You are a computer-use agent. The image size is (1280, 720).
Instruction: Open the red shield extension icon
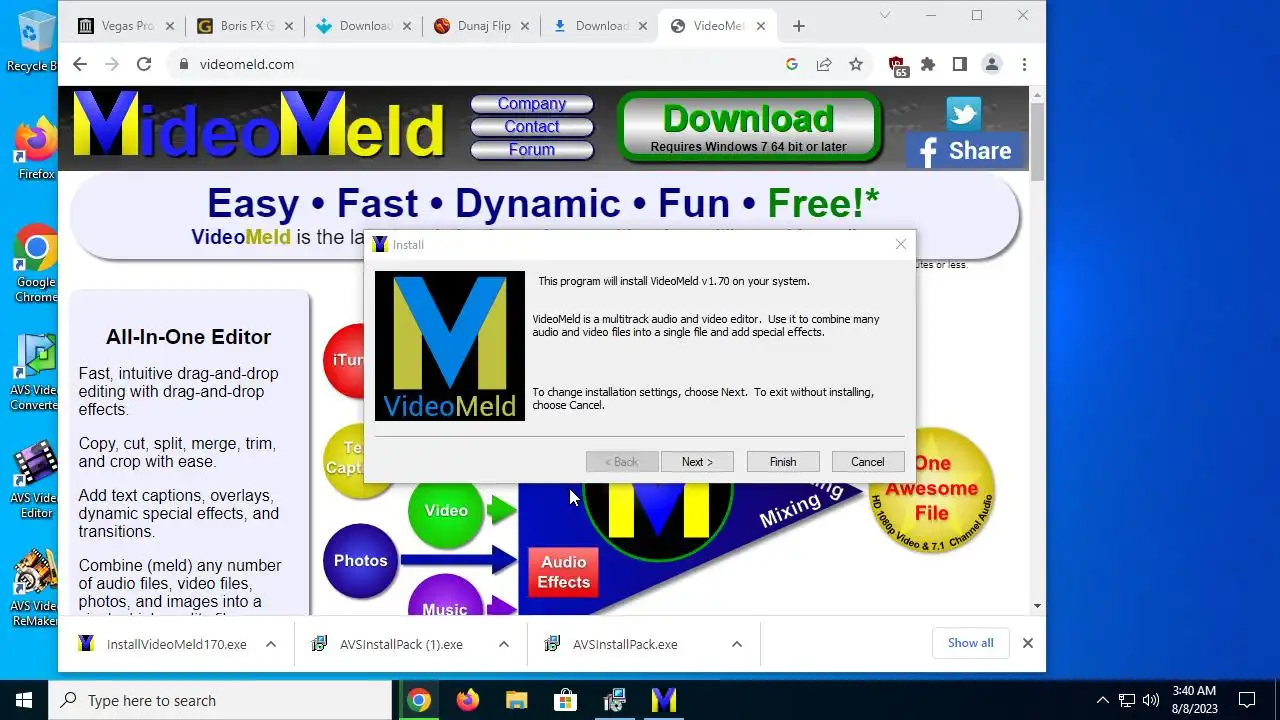pos(897,65)
